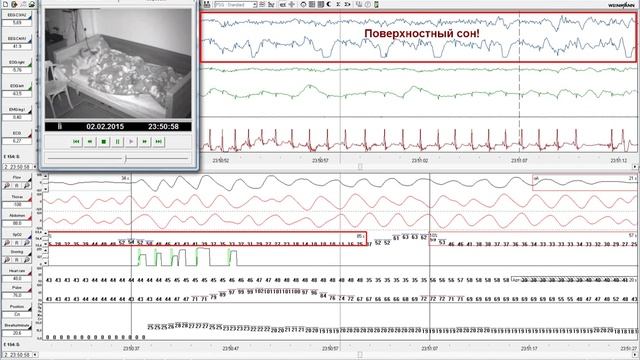Image resolution: width=640 pixels, height=360 pixels.
Task: Click the circular icon left of the grid icons
Action: point(303,4)
